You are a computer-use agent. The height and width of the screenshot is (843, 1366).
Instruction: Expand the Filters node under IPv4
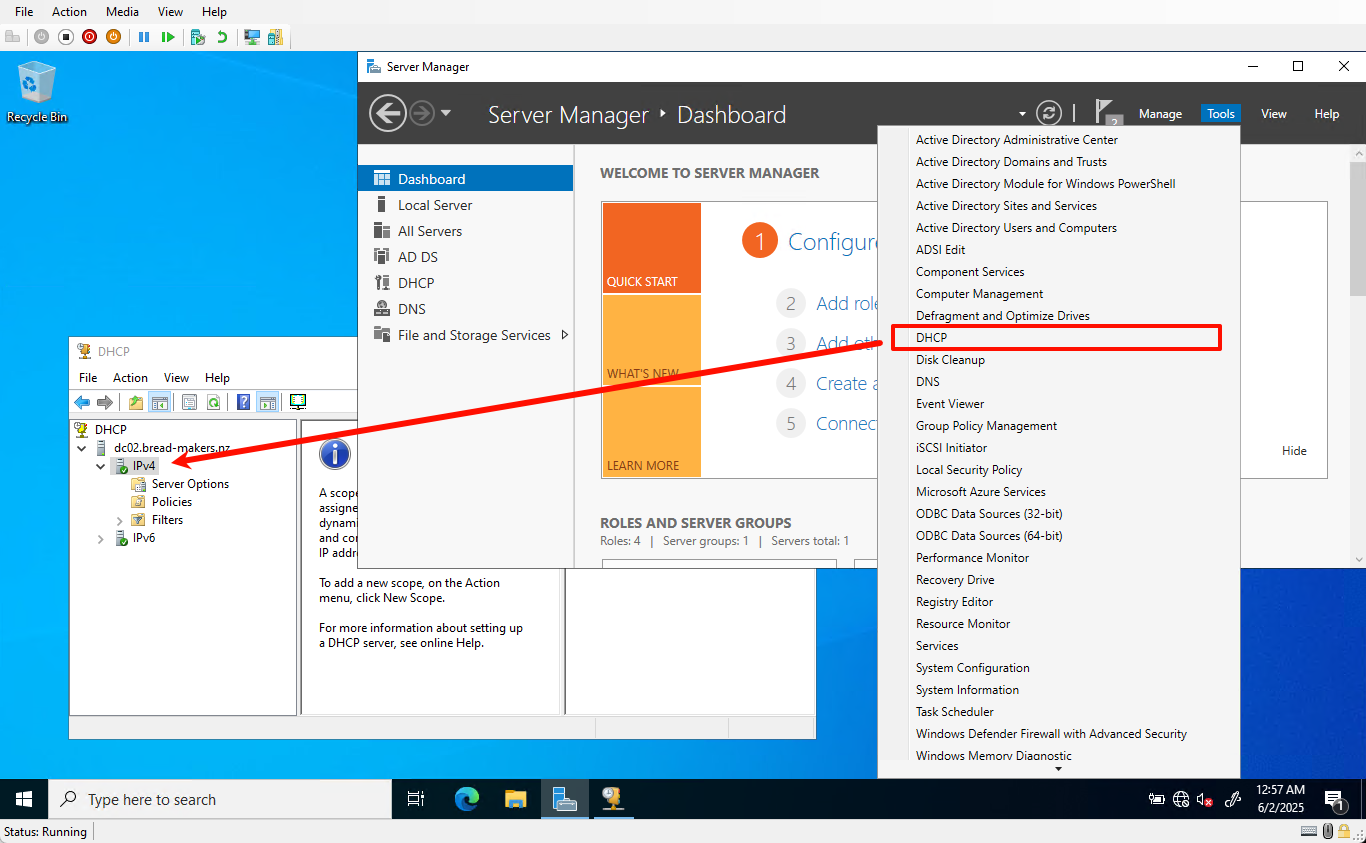click(119, 520)
